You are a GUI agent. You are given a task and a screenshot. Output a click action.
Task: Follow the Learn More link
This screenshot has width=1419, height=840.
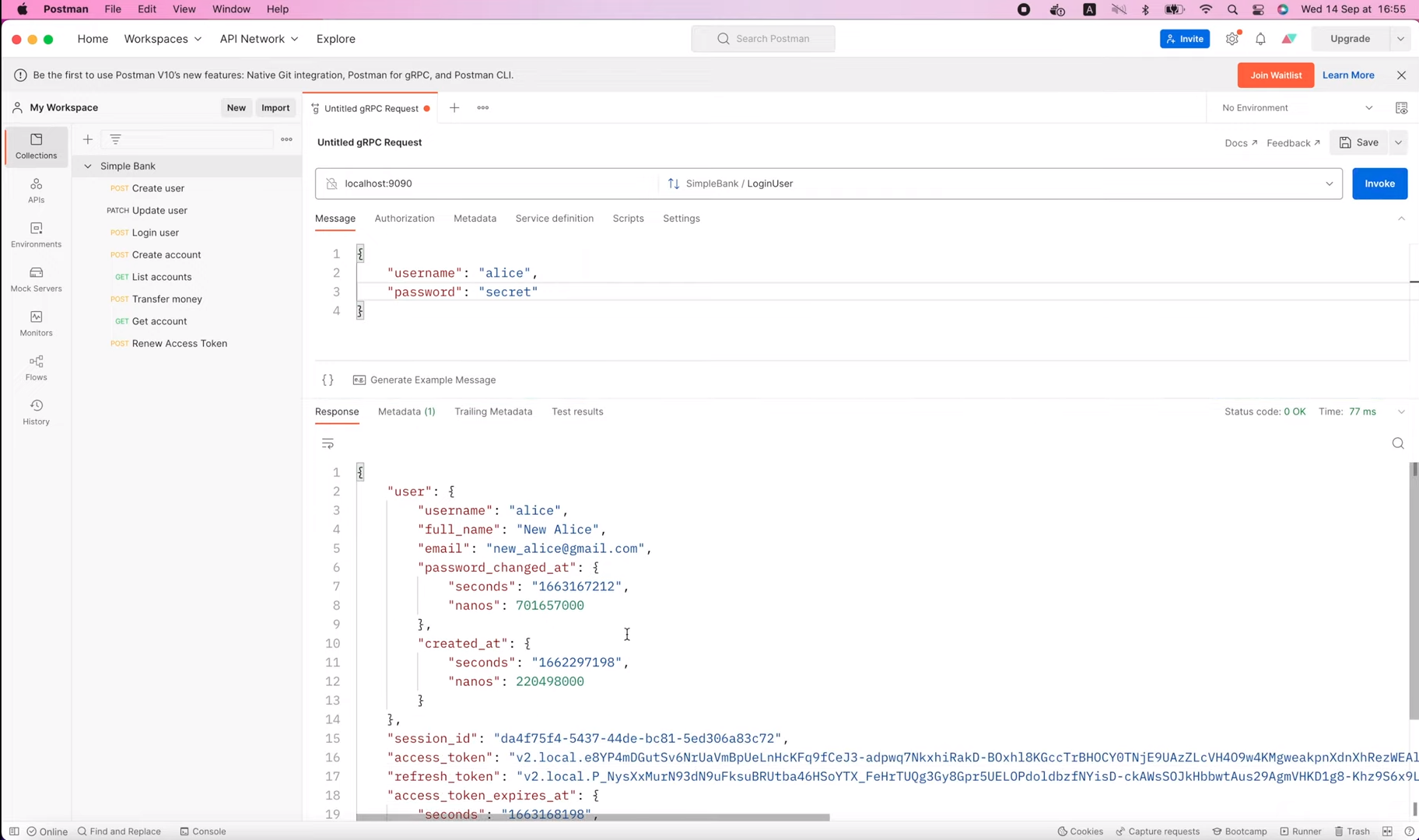pyautogui.click(x=1348, y=75)
